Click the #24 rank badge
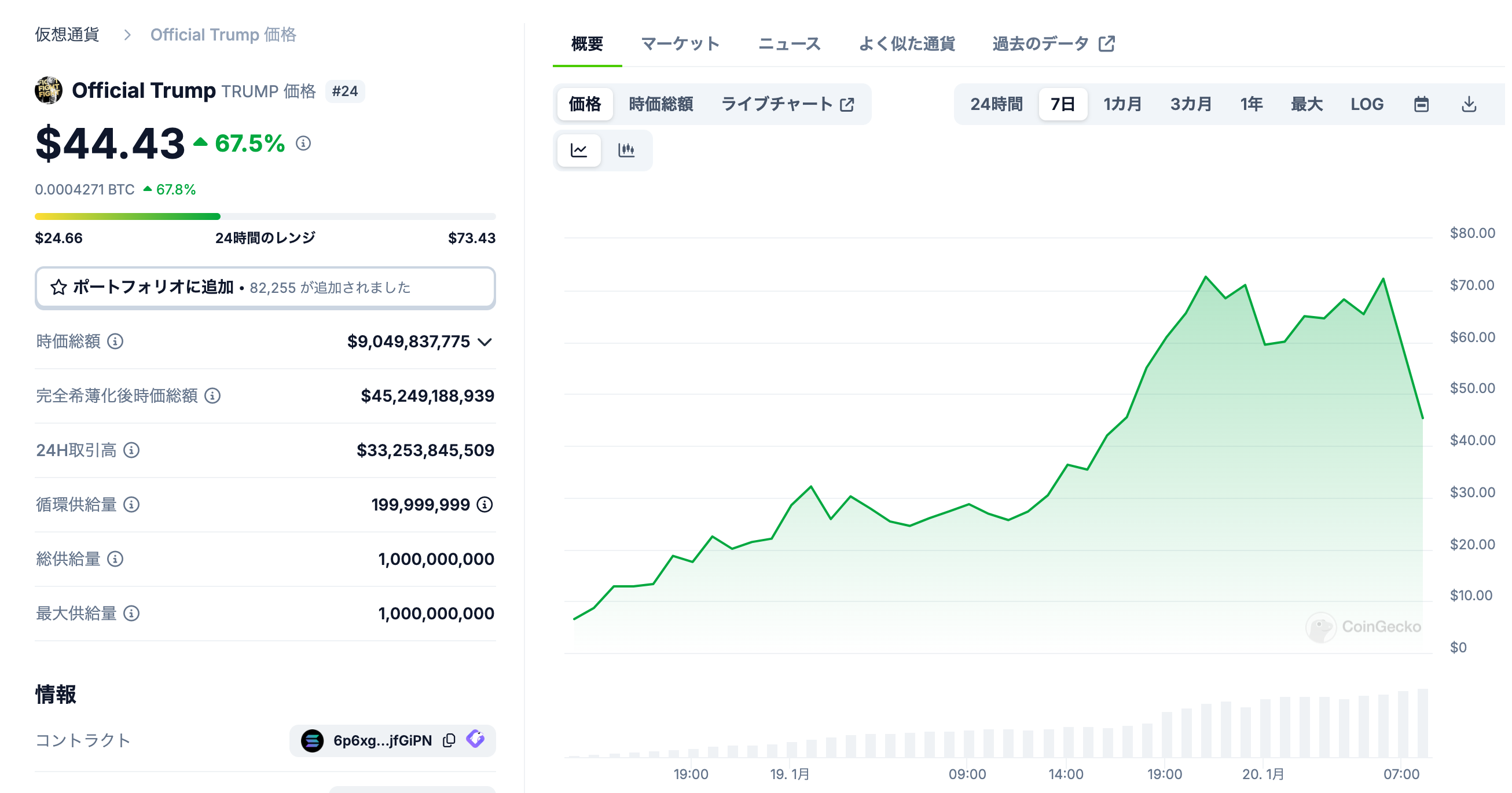 [x=344, y=91]
